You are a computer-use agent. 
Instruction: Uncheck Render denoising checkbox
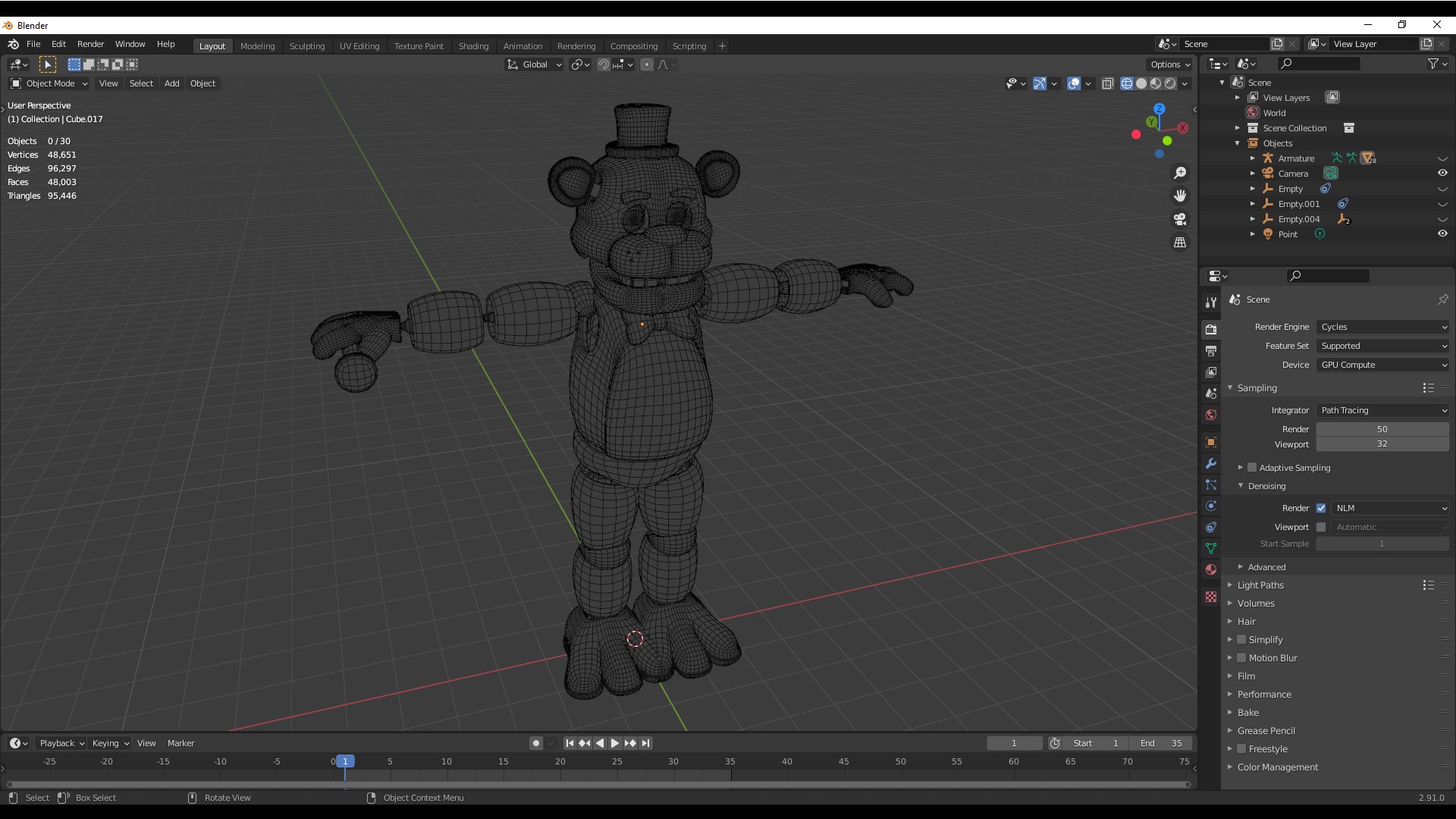click(x=1321, y=508)
